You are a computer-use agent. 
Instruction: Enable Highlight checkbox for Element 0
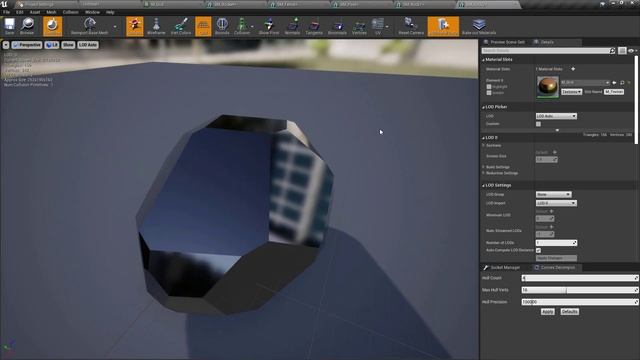[489, 87]
